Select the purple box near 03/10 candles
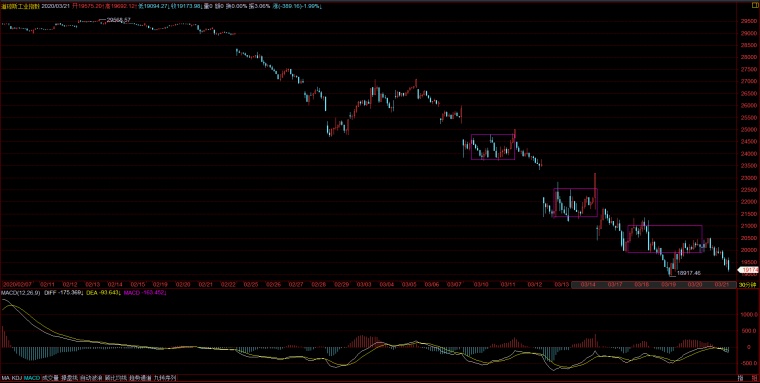This screenshot has width=760, height=383. pyautogui.click(x=493, y=146)
